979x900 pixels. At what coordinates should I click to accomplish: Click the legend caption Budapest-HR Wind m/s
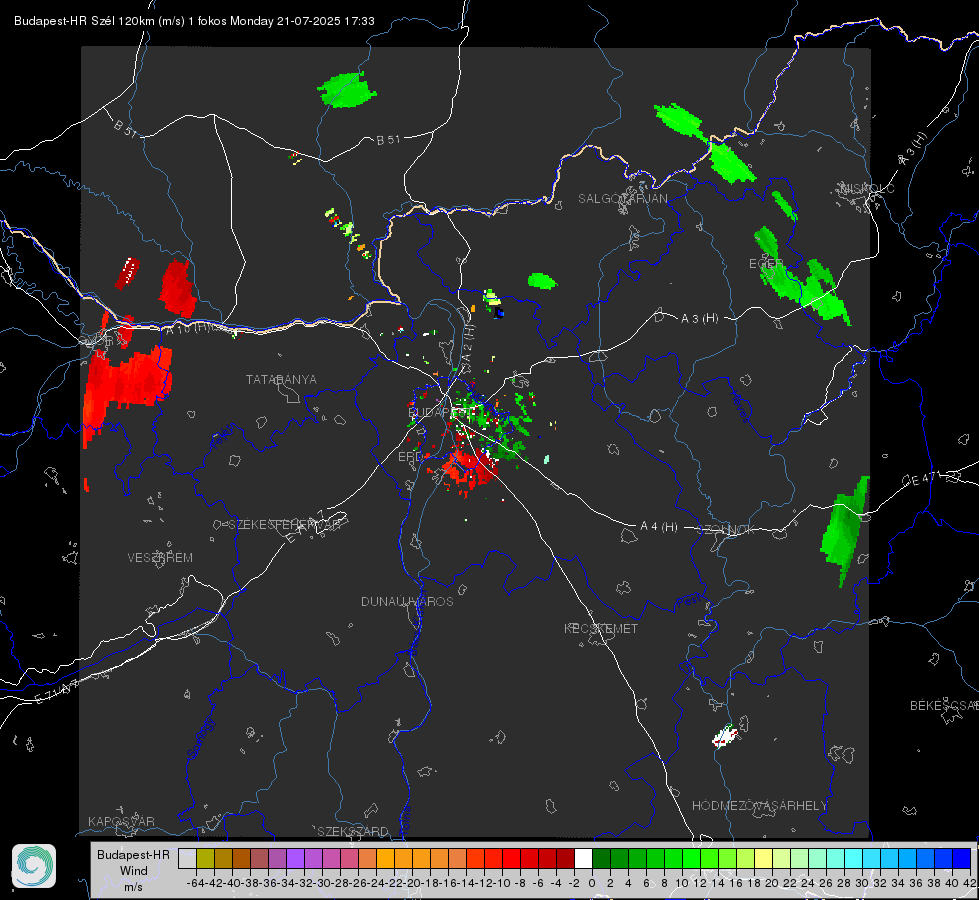[134, 871]
